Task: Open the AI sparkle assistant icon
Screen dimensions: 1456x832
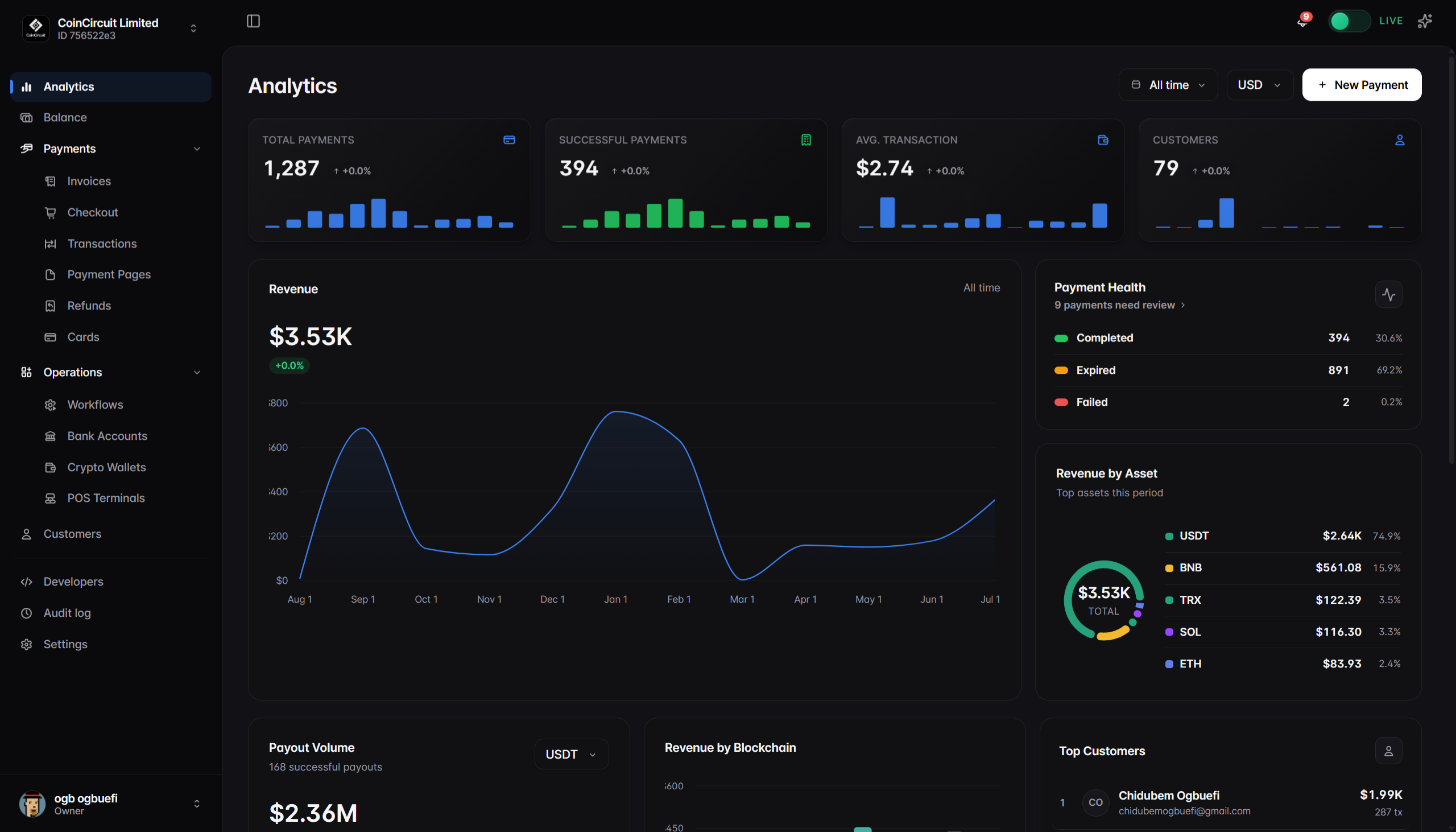Action: 1425,21
